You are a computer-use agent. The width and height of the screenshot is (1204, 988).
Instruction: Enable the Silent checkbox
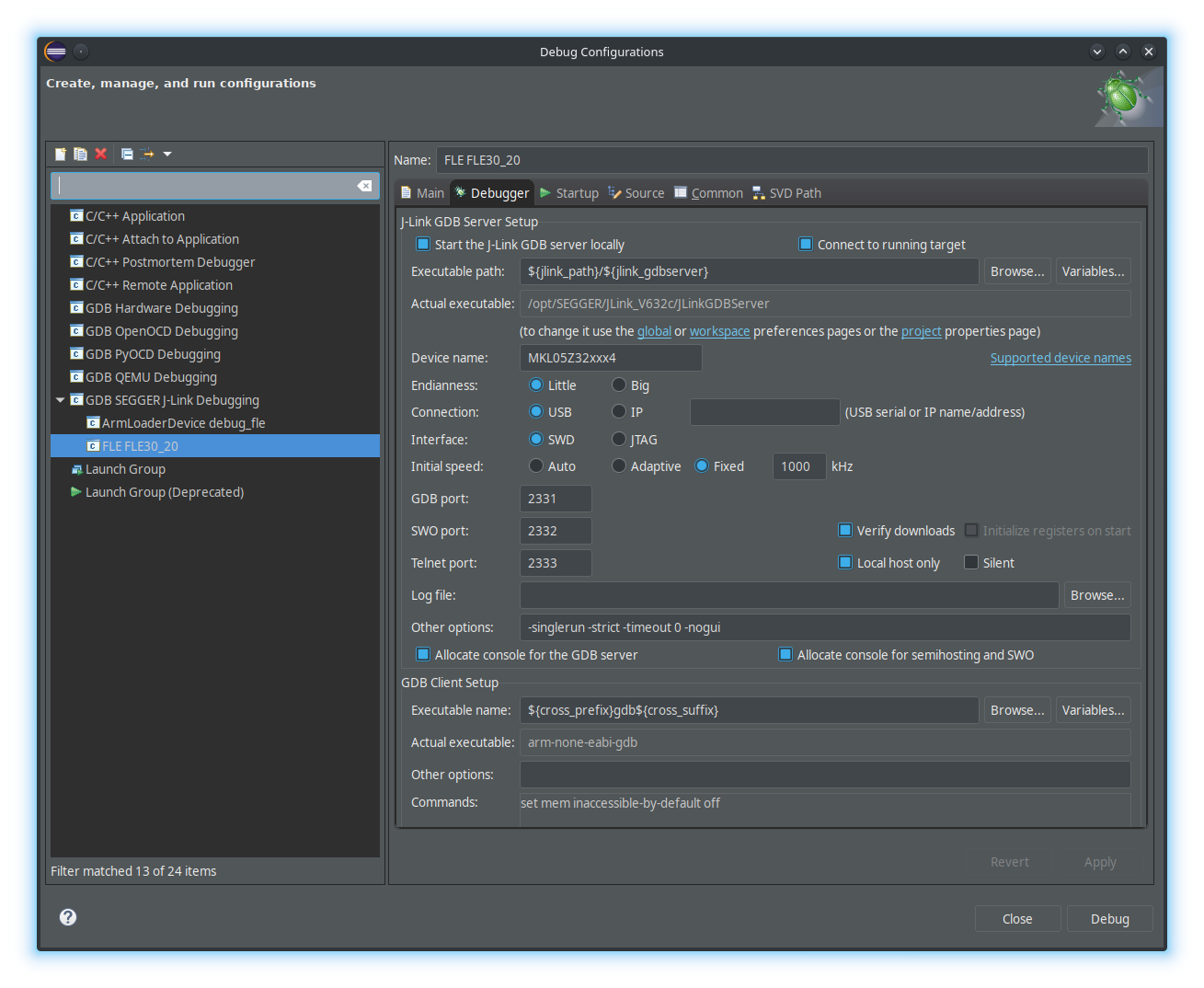tap(971, 563)
